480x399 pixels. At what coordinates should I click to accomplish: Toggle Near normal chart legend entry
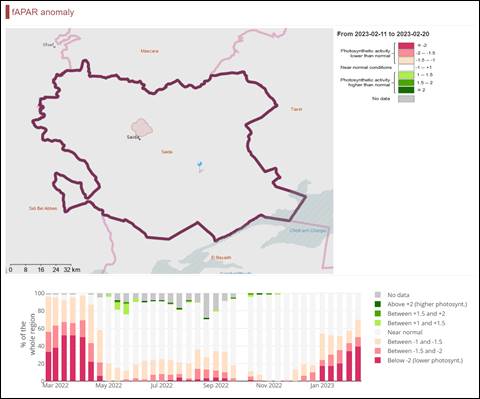pos(399,332)
